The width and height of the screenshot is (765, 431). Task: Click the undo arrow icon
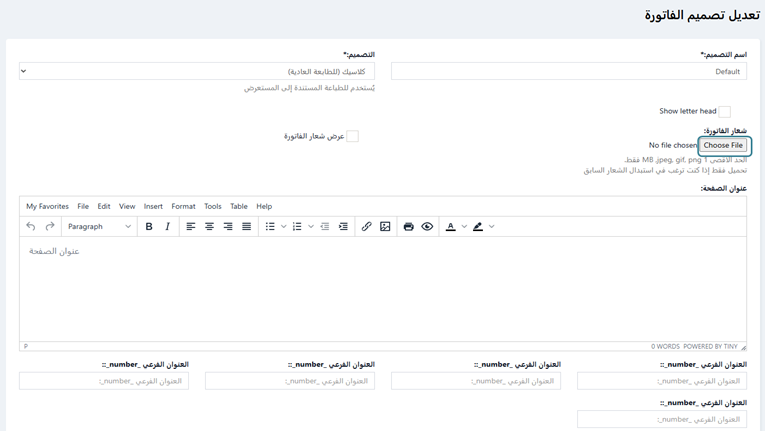click(x=31, y=227)
